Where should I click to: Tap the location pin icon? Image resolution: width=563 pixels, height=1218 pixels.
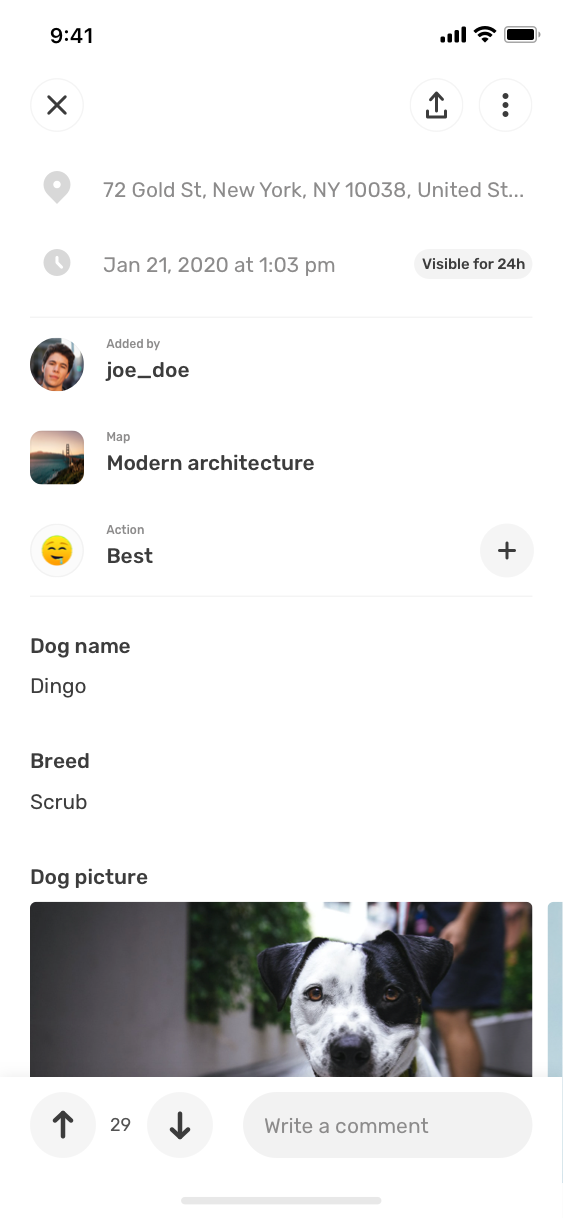[57, 188]
